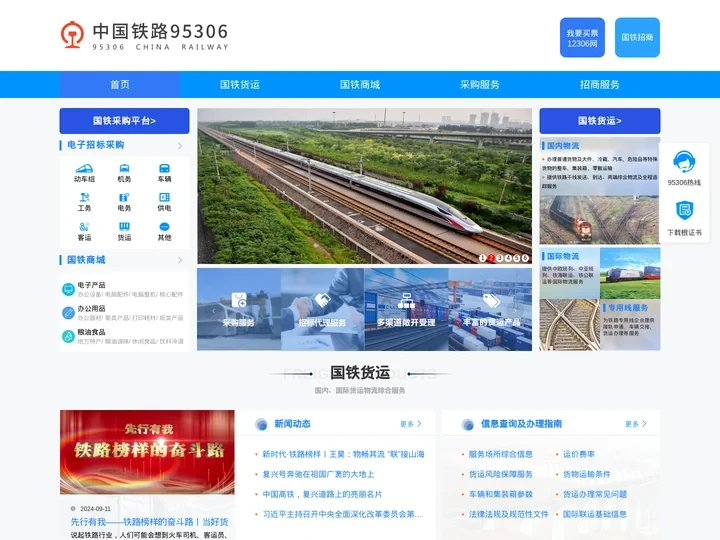Open 货运办理常见问题 link
The height and width of the screenshot is (540, 720).
[595, 495]
